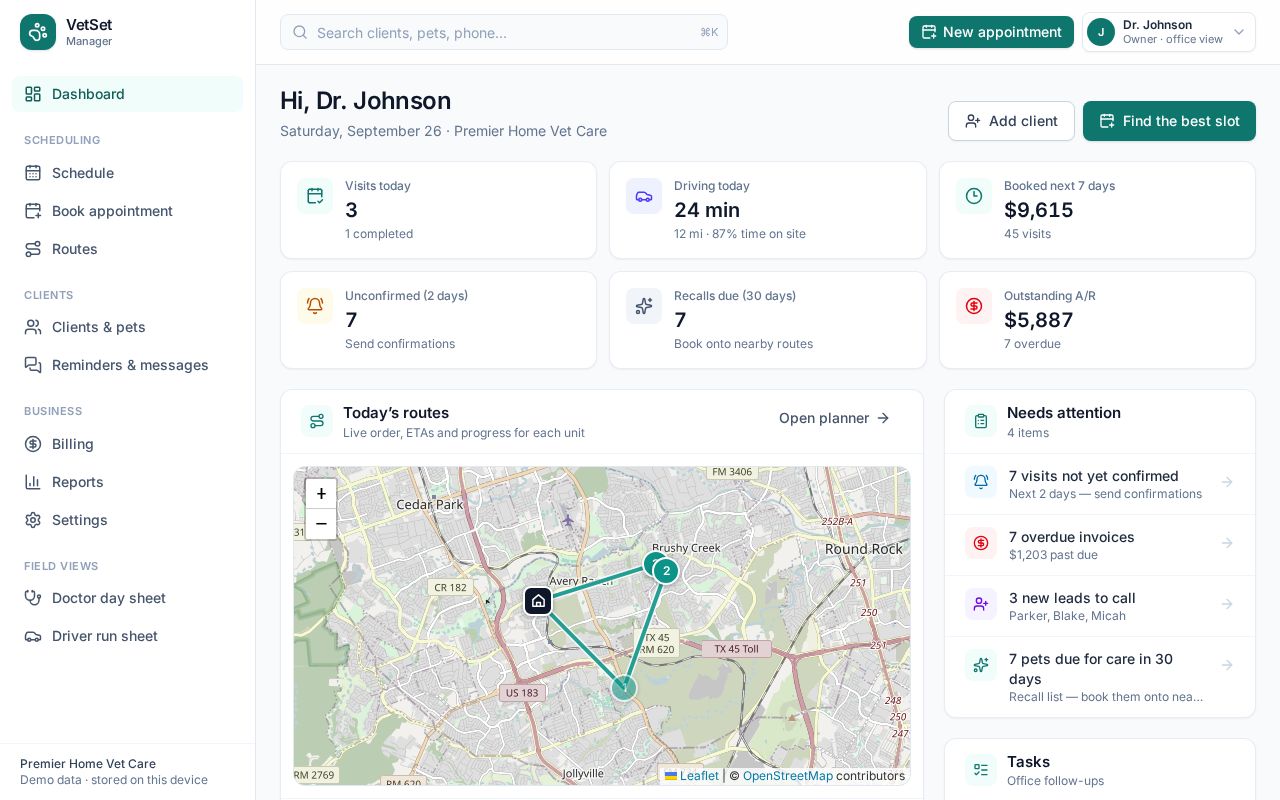Zoom in the map with plus button
This screenshot has height=800, width=1280.
point(321,493)
